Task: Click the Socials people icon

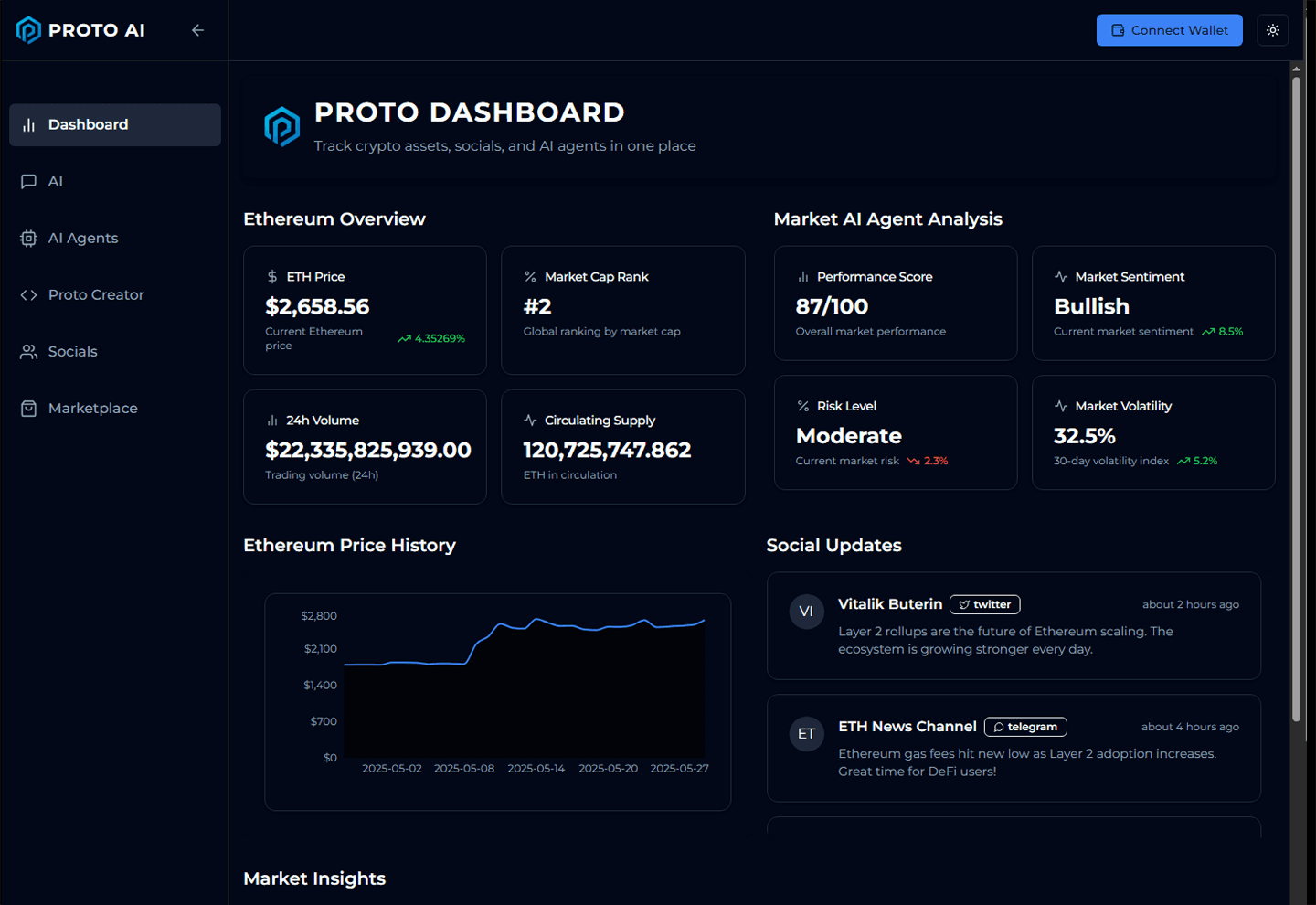Action: (28, 351)
